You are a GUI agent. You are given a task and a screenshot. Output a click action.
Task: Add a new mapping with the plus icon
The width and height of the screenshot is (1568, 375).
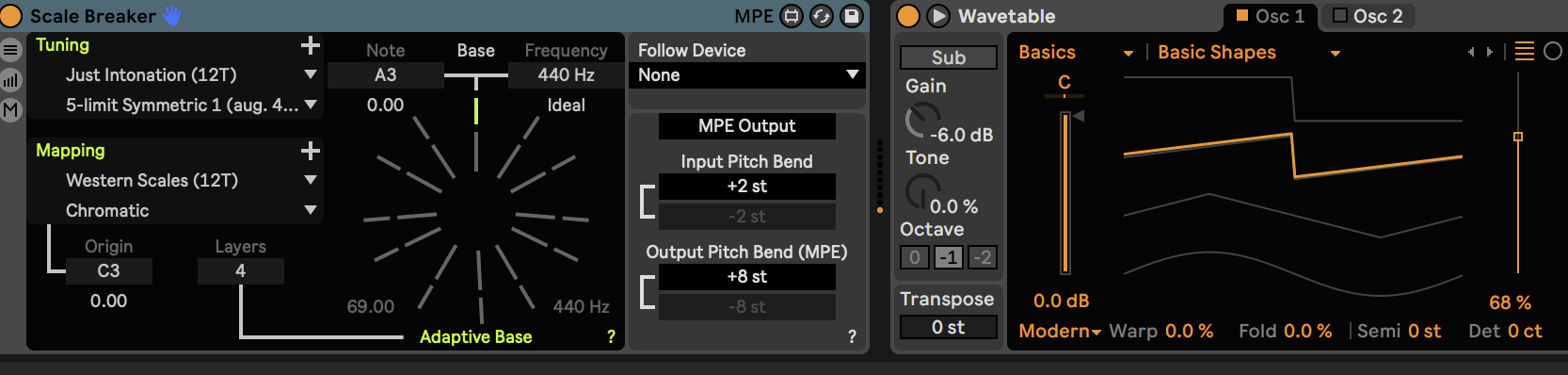(310, 151)
